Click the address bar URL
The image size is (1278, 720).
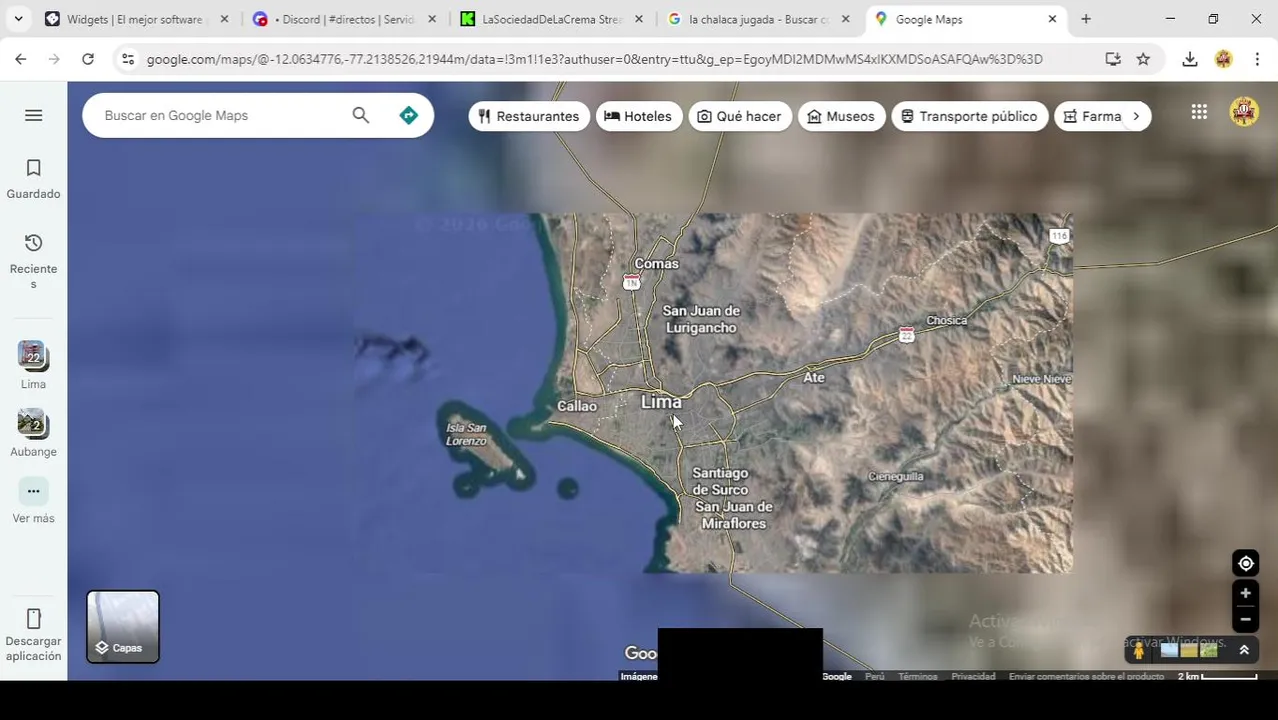(x=594, y=59)
